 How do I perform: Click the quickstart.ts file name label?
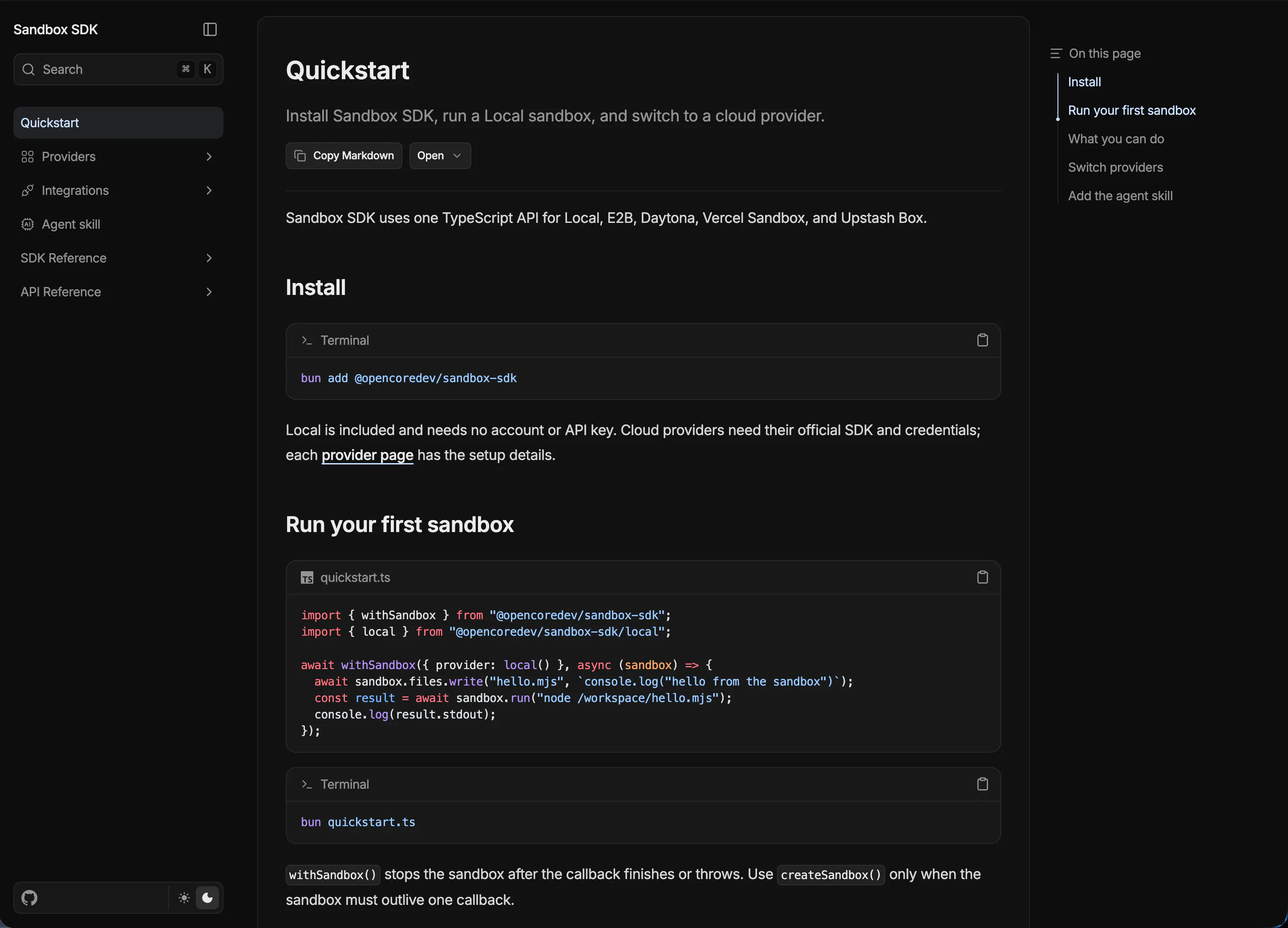pyautogui.click(x=355, y=577)
